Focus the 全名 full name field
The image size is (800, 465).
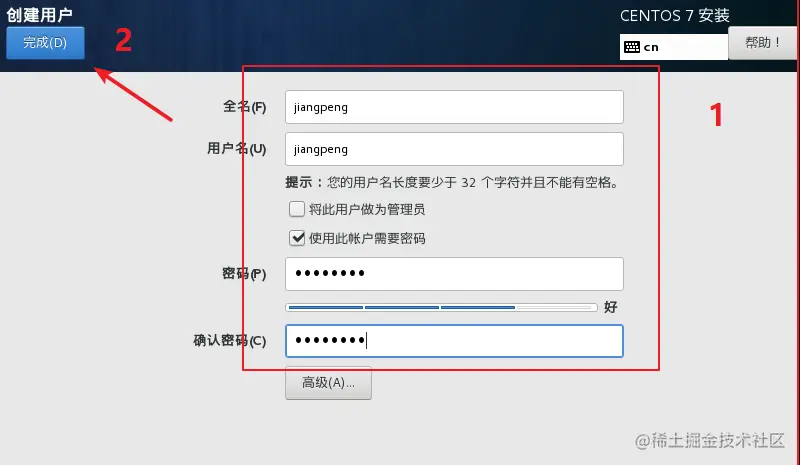coord(454,107)
